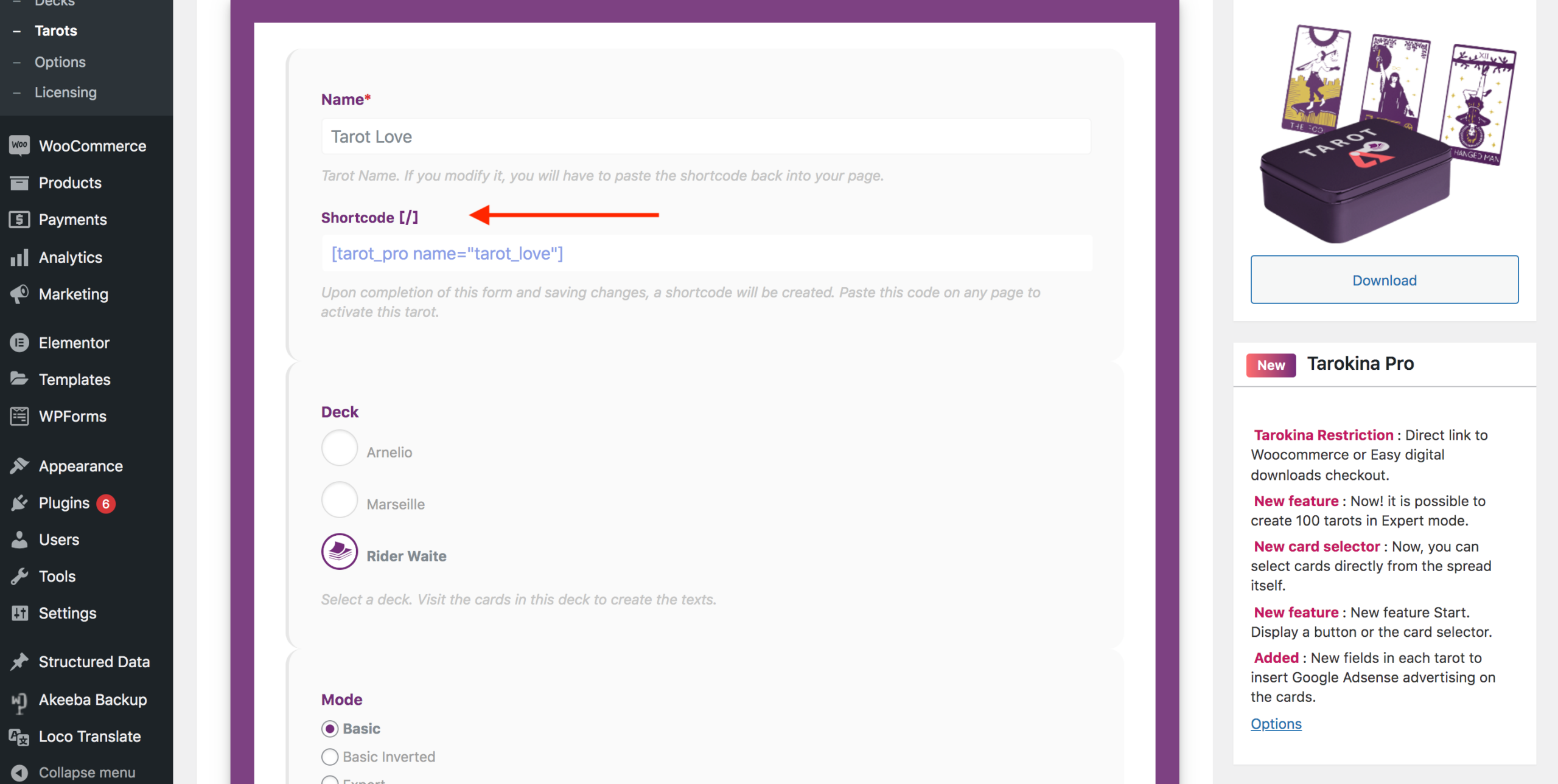Click the Download button
This screenshot has height=784, width=1558.
pos(1384,280)
